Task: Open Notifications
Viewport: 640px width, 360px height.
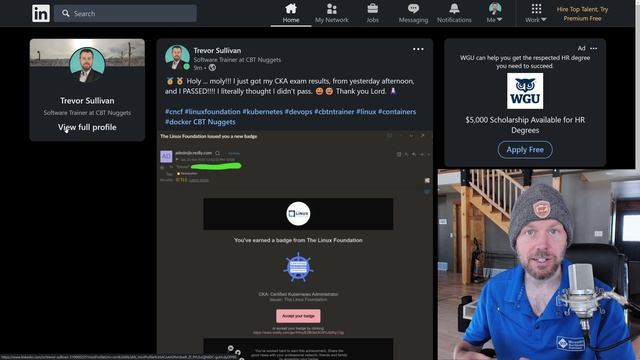Action: point(454,13)
